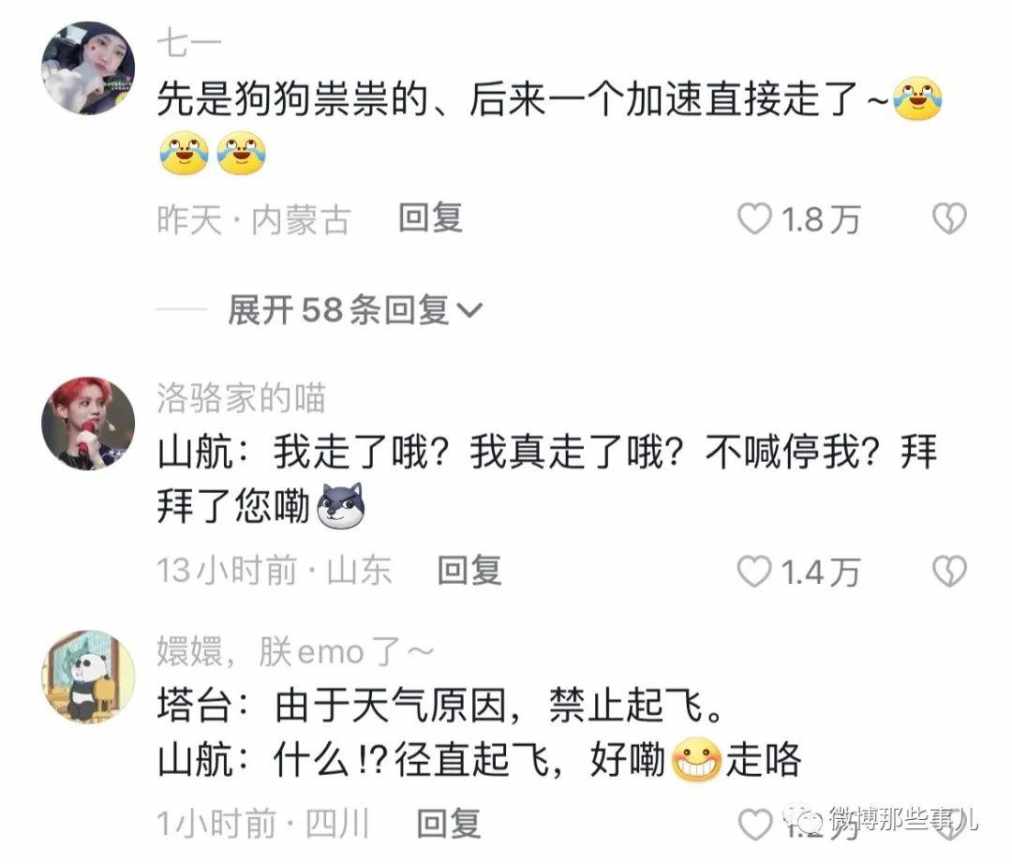
Task: Like the comment from 七一
Action: point(754,219)
